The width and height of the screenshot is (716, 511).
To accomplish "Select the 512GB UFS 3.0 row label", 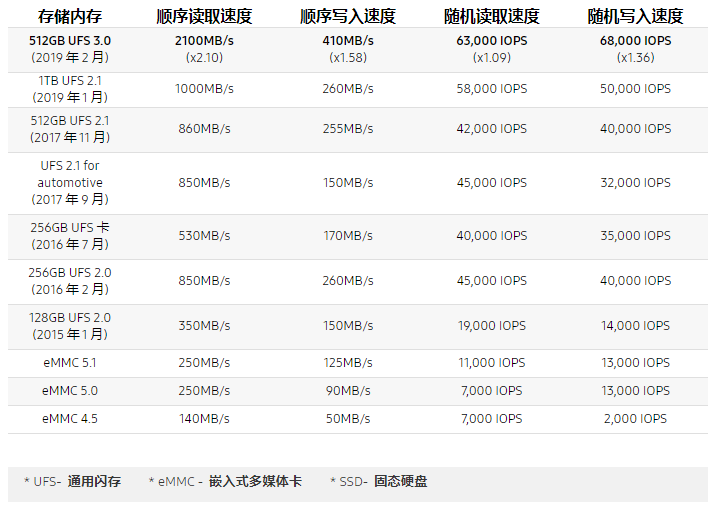I will [x=70, y=41].
